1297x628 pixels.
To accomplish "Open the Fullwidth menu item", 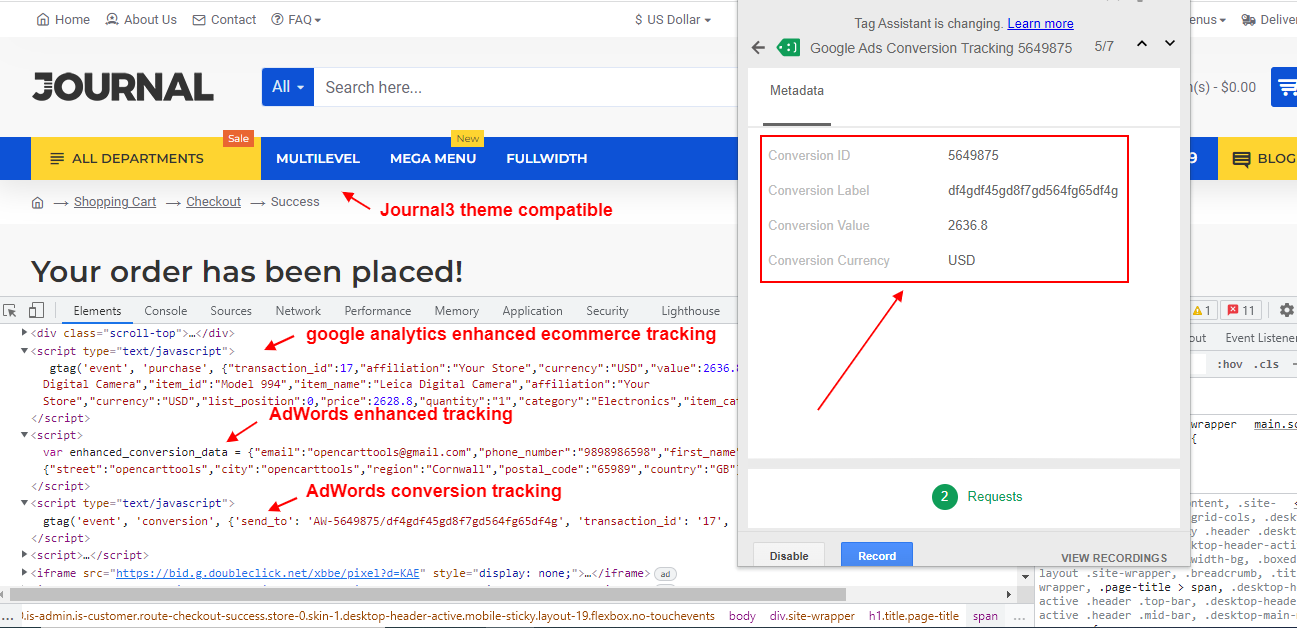I will click(547, 159).
